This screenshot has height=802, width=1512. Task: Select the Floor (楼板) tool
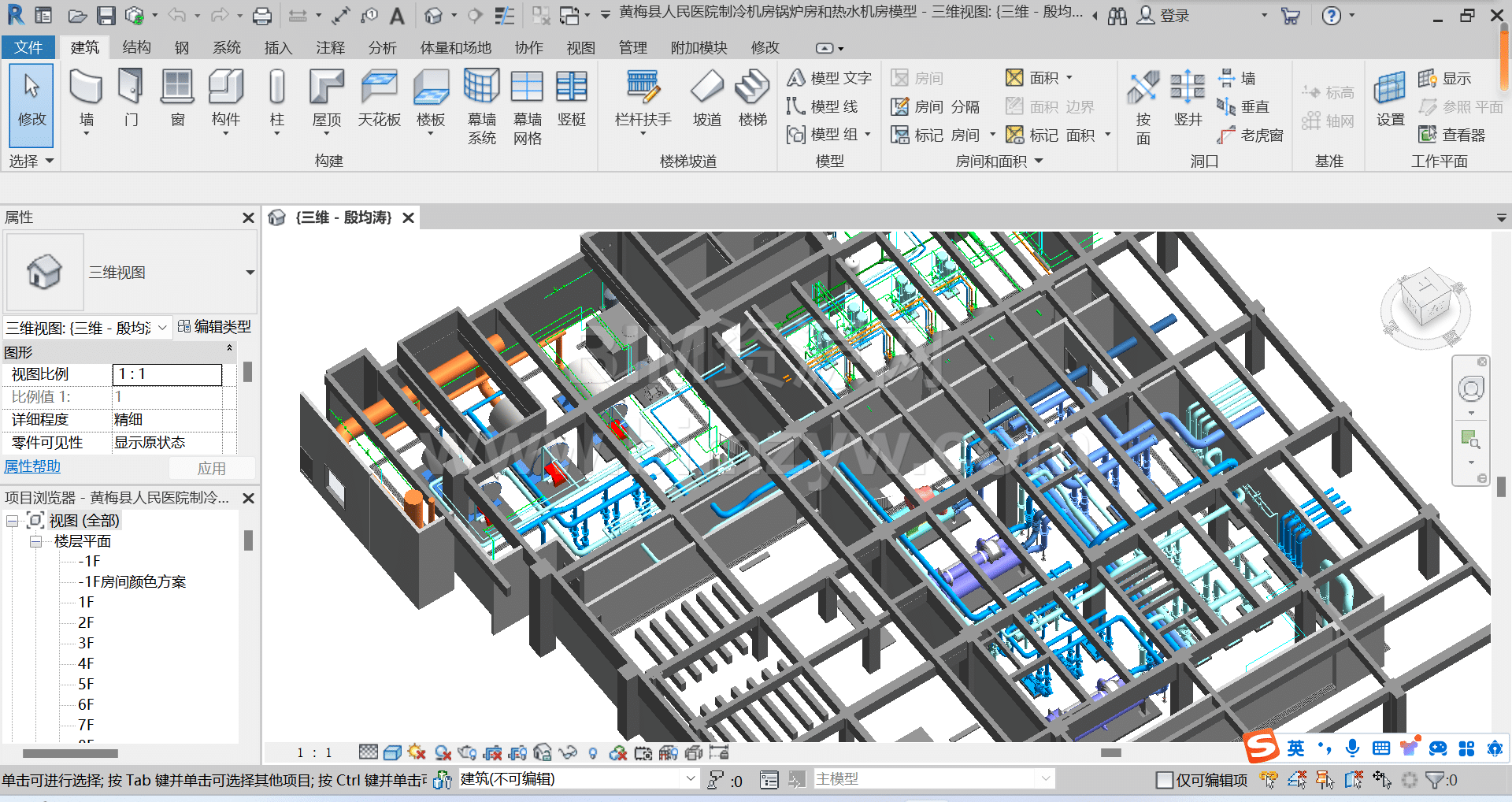pos(431,98)
